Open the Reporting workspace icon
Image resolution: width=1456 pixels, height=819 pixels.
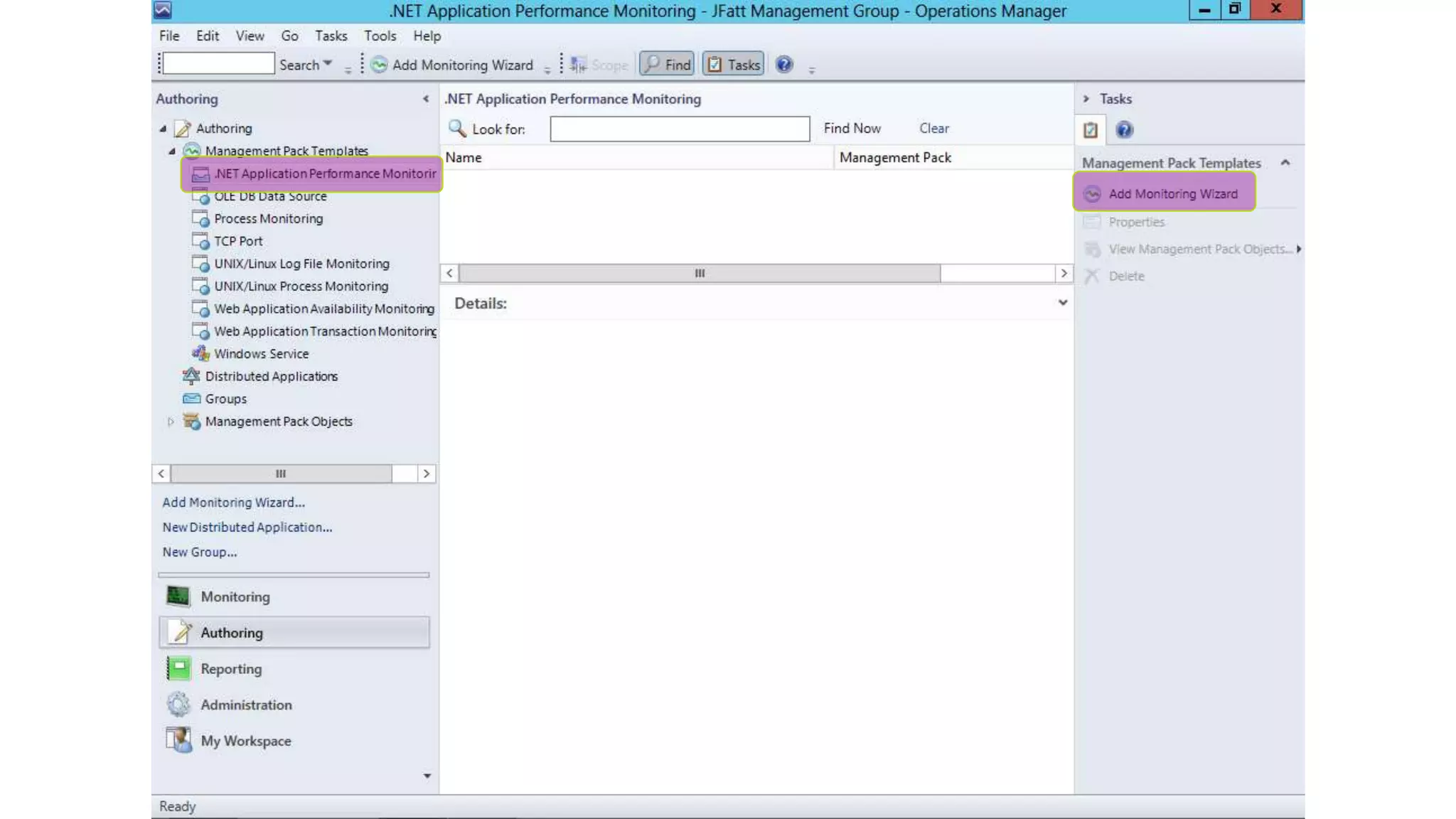click(178, 668)
